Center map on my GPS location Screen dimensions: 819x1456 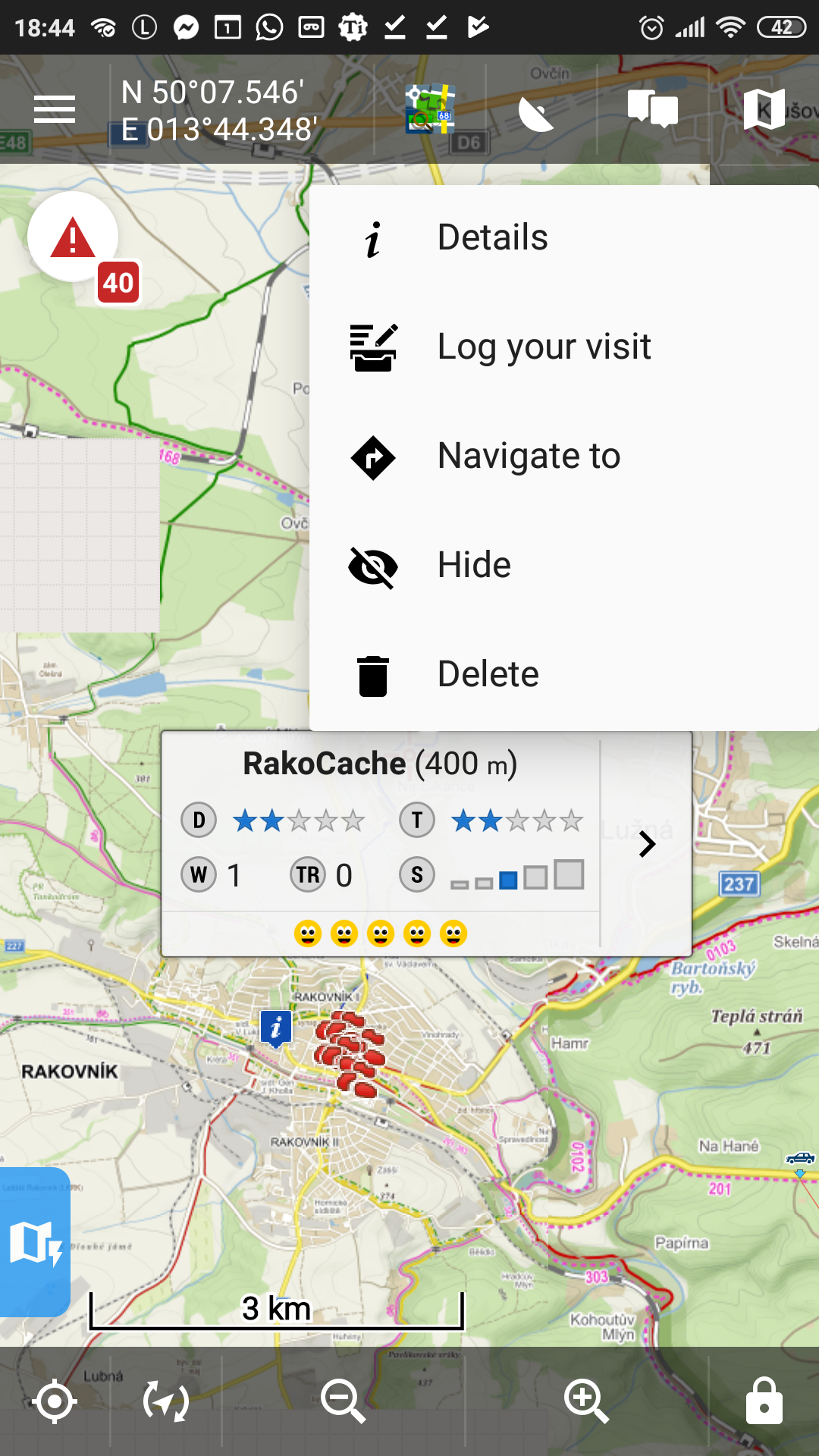point(55,1401)
